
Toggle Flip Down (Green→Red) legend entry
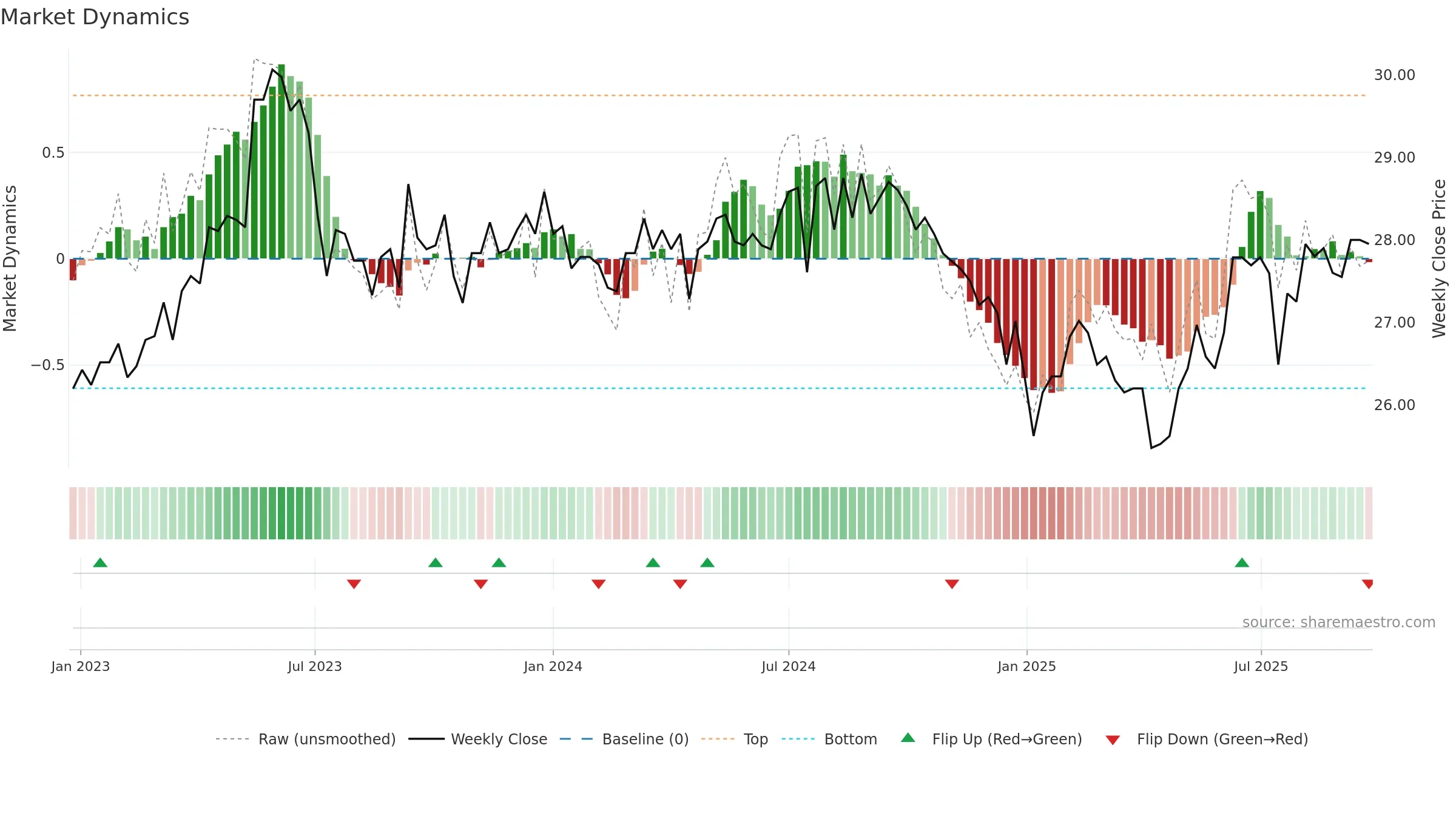[x=1207, y=739]
